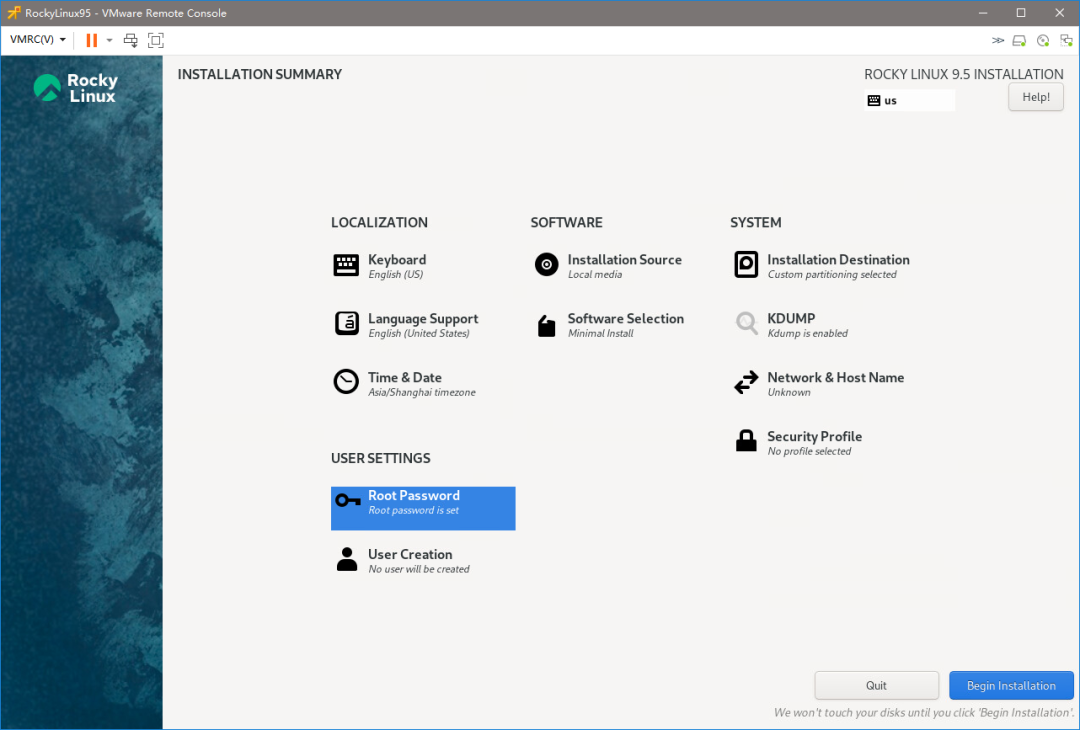Open the VMRC(V) menu dropdown
1080x730 pixels.
pyautogui.click(x=38, y=40)
